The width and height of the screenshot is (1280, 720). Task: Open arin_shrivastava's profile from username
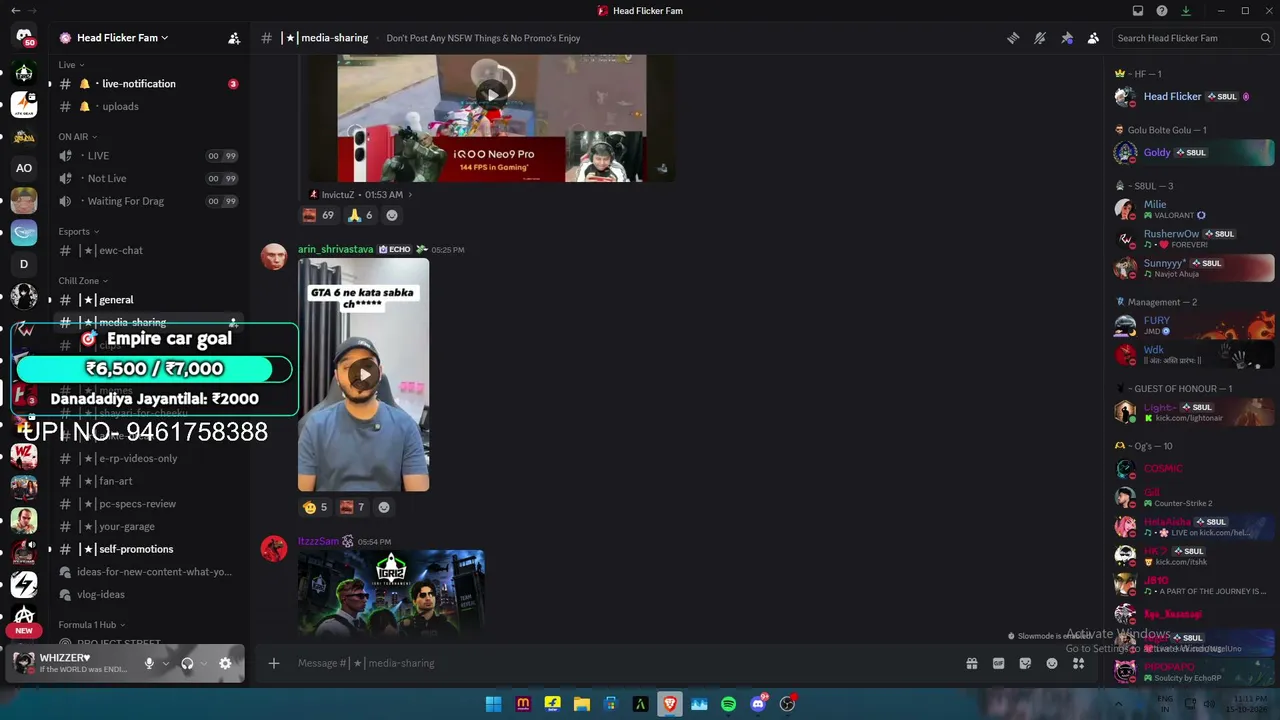[x=335, y=249]
